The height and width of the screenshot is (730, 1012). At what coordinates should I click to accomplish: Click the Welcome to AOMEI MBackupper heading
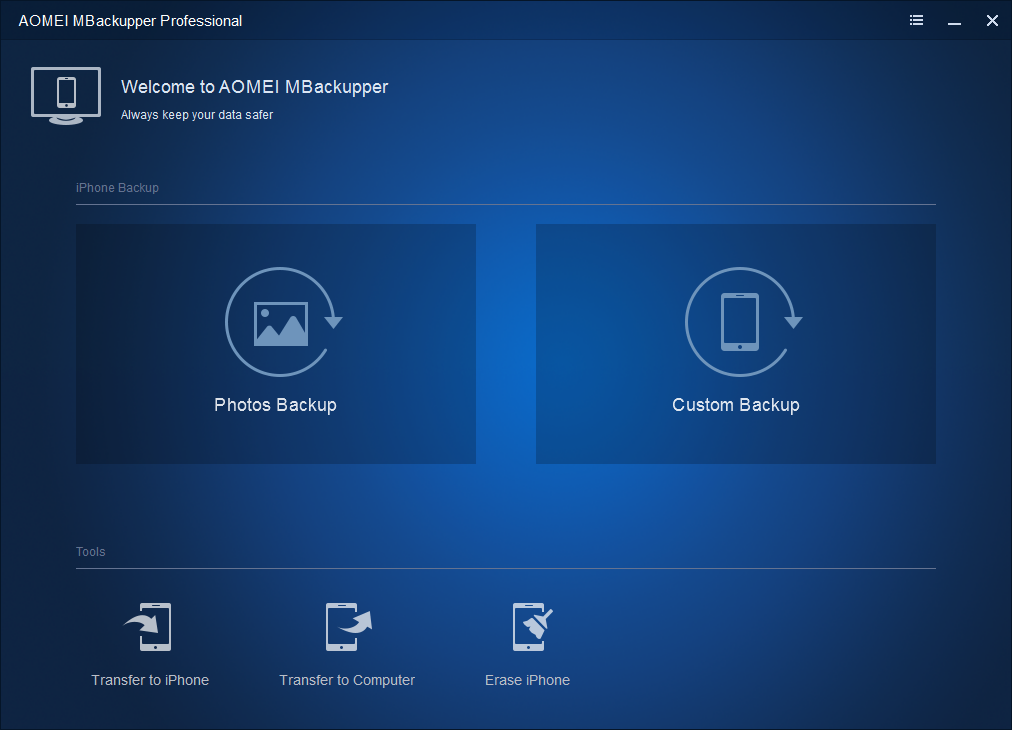254,87
